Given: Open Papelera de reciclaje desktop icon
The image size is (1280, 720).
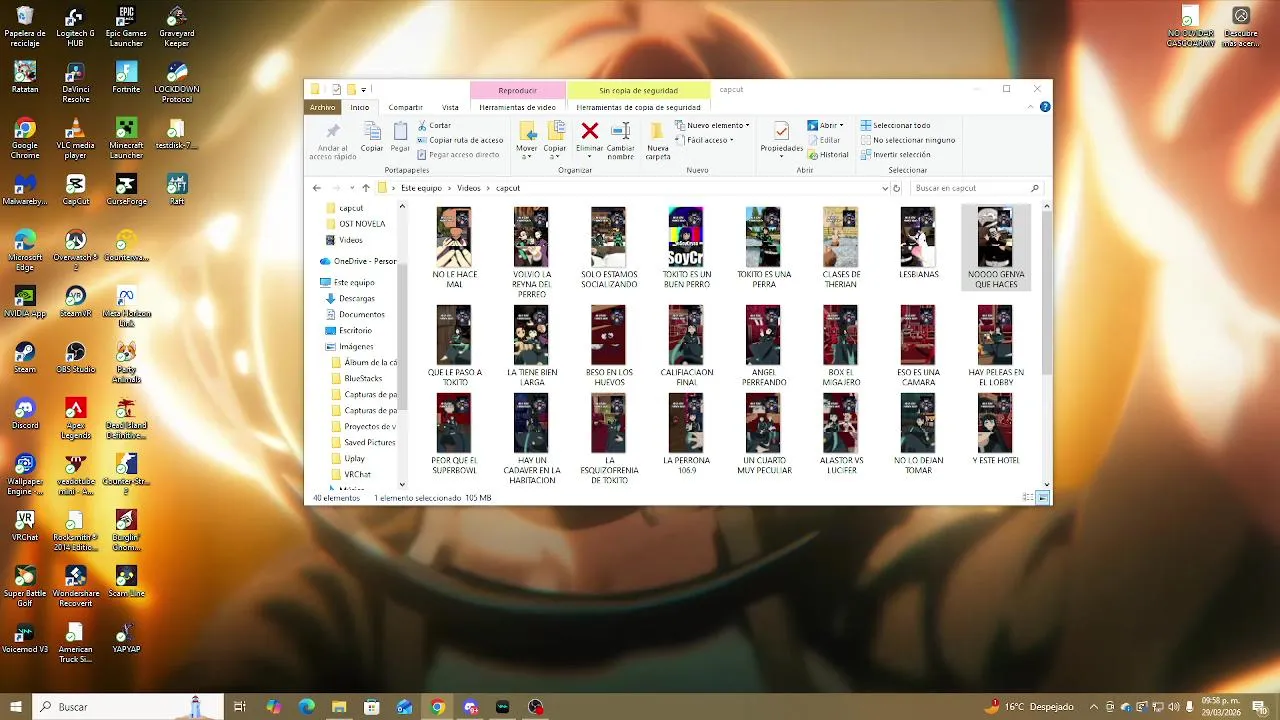Looking at the screenshot, I should 25,27.
